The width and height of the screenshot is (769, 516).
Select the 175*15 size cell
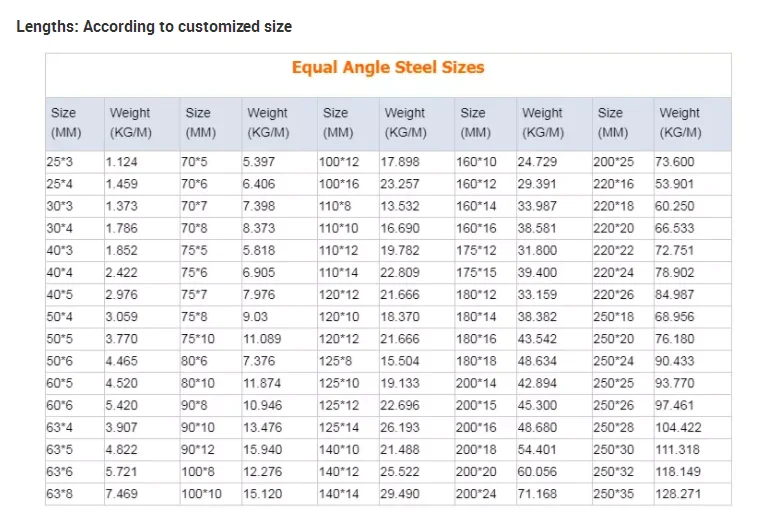(x=476, y=273)
